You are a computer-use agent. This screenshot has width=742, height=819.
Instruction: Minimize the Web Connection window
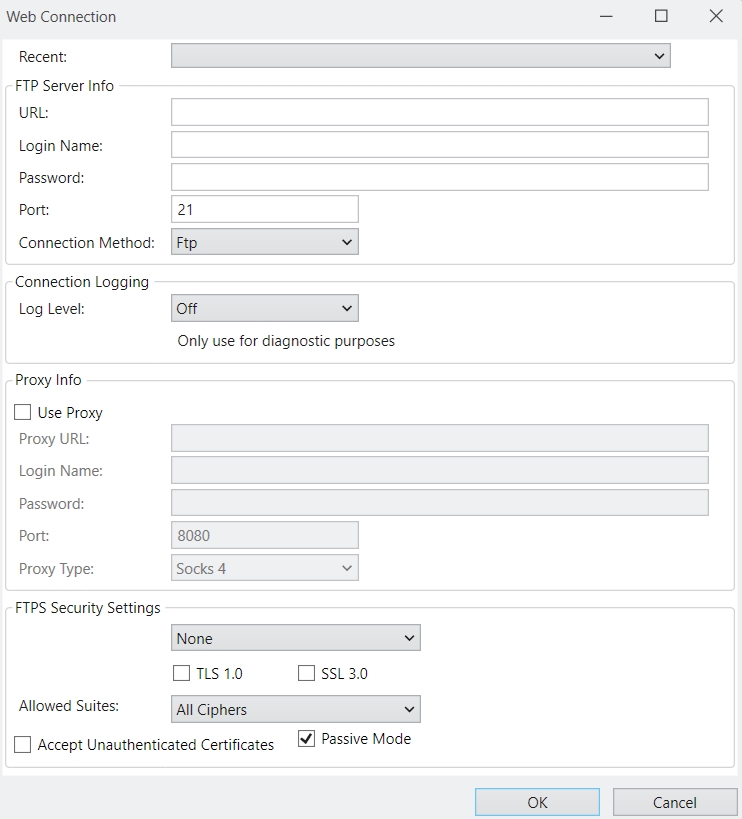[x=606, y=16]
